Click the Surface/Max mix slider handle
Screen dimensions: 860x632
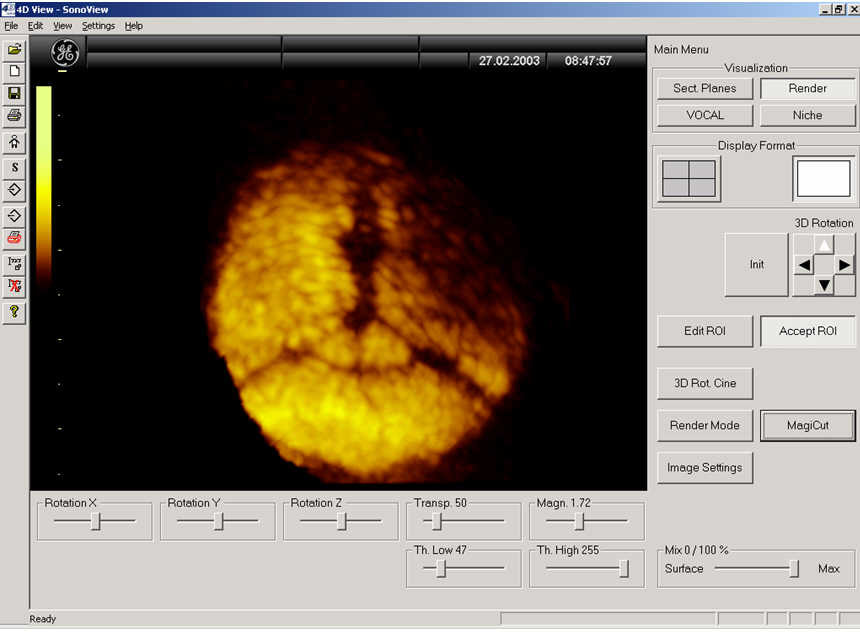(794, 569)
